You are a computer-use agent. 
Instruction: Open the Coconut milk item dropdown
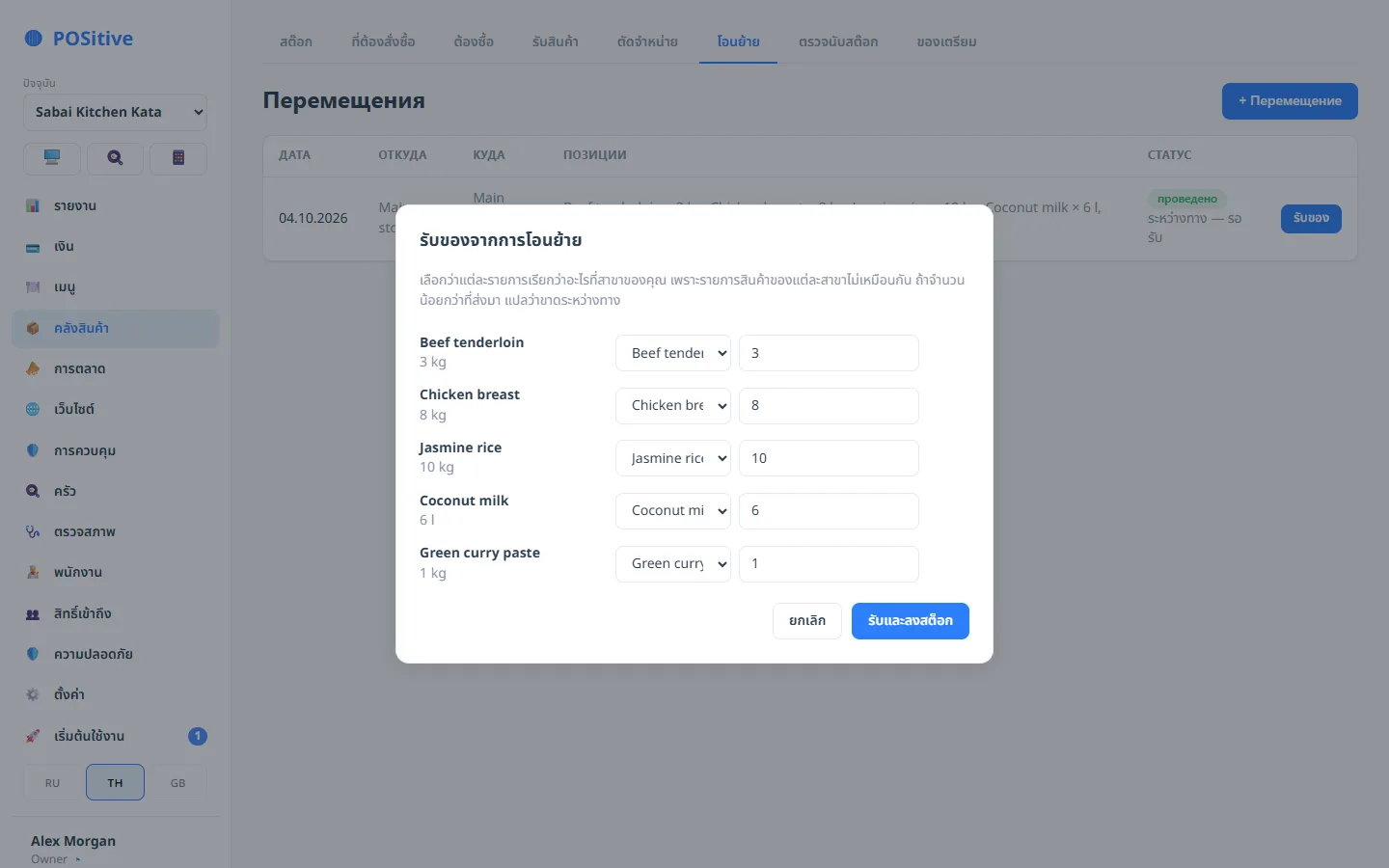pyautogui.click(x=673, y=511)
